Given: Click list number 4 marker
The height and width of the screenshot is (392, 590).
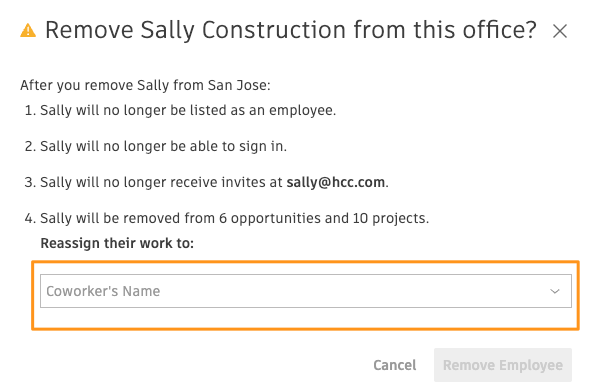Looking at the screenshot, I should pyautogui.click(x=30, y=218).
